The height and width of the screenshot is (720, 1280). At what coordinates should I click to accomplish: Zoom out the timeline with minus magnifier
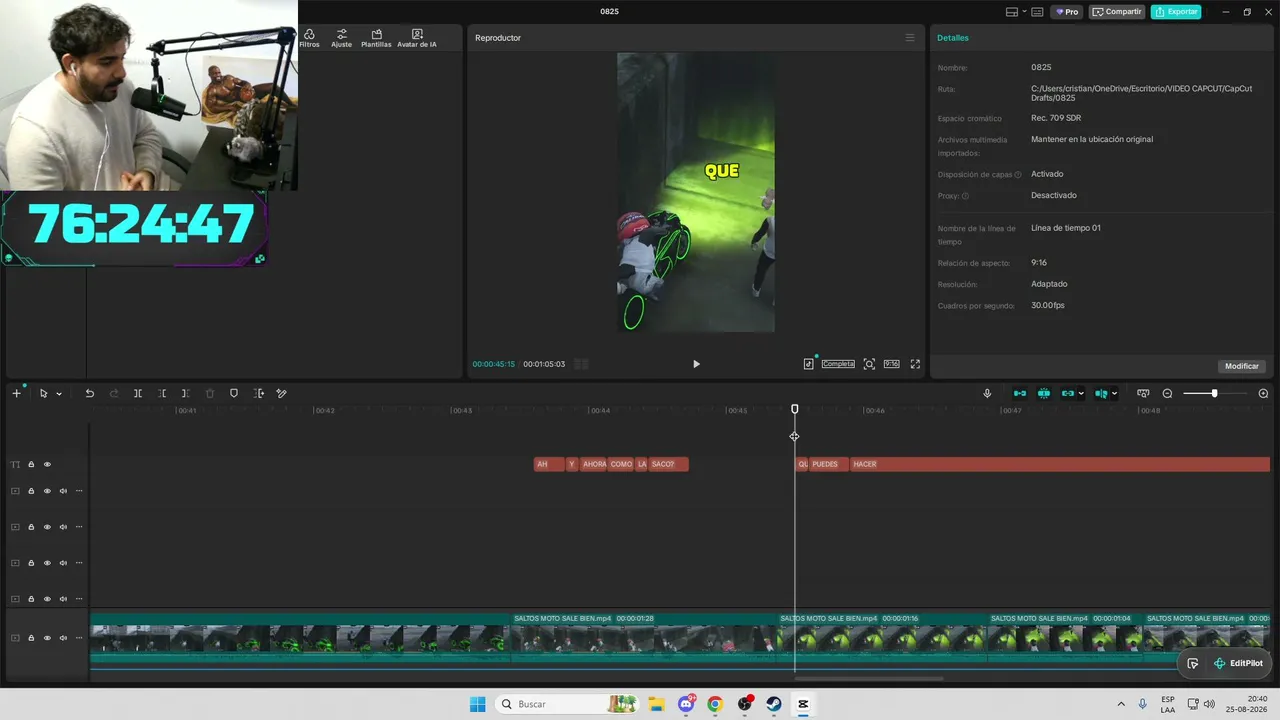pyautogui.click(x=1167, y=394)
